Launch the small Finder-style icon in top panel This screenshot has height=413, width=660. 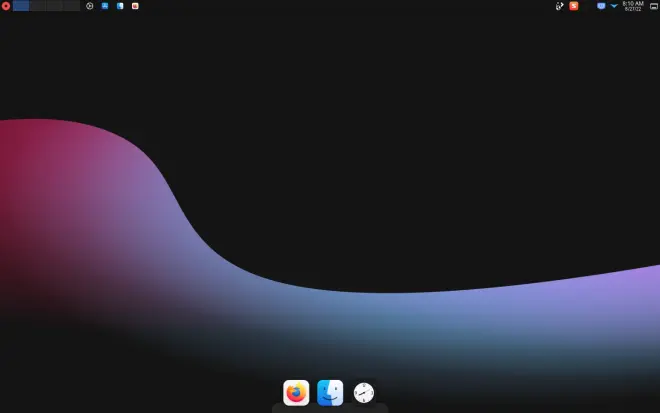click(x=120, y=6)
